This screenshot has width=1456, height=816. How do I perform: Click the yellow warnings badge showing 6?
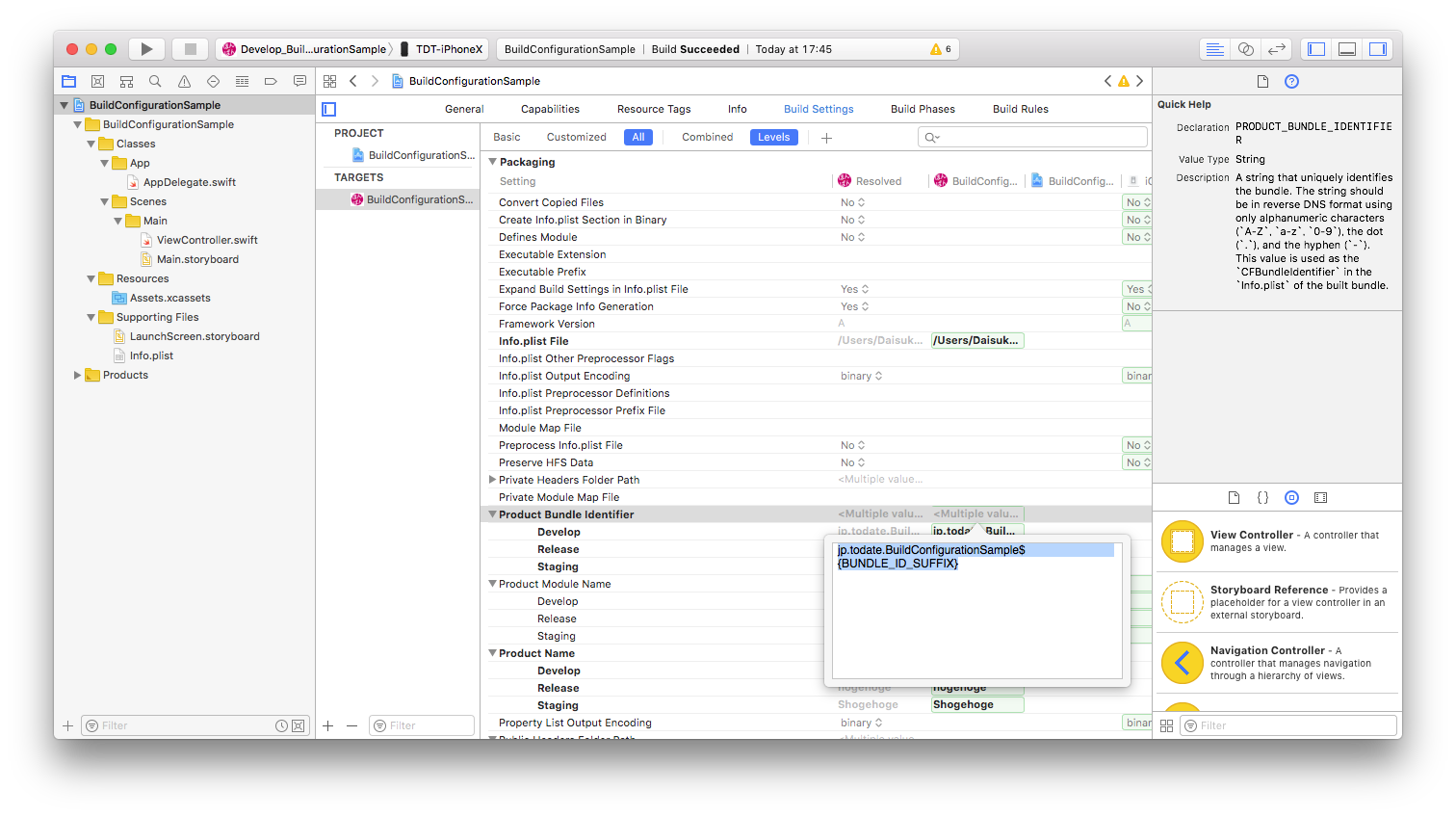(937, 48)
